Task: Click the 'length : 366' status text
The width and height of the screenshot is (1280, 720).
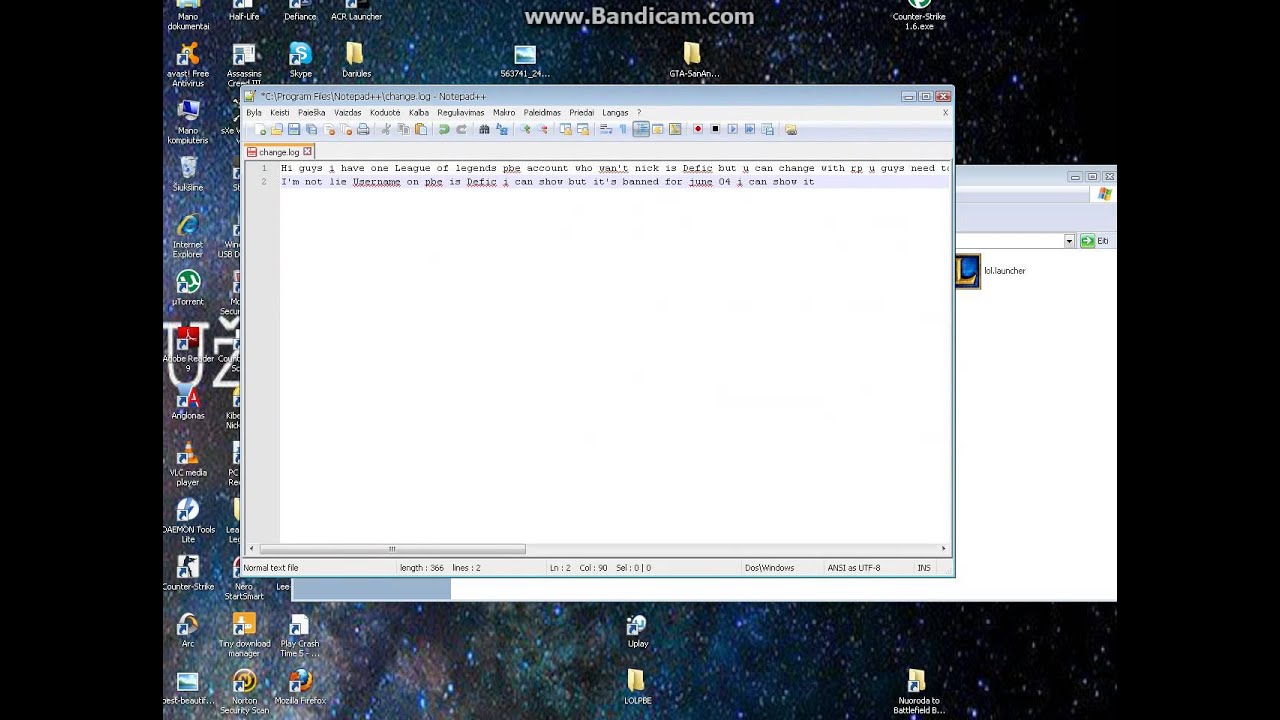Action: point(421,568)
